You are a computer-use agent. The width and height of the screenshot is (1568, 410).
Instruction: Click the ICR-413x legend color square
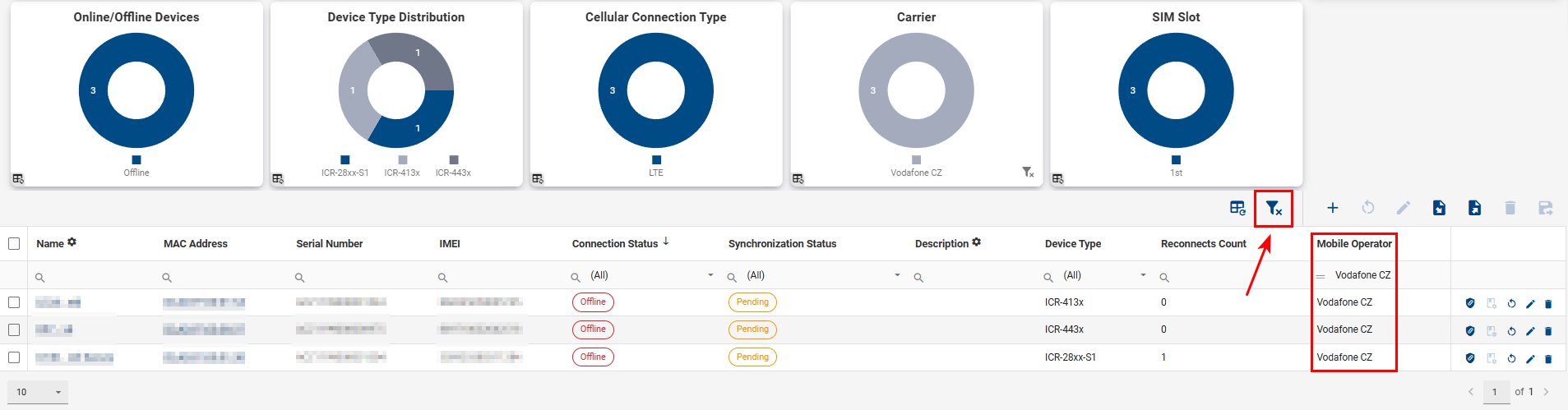403,160
